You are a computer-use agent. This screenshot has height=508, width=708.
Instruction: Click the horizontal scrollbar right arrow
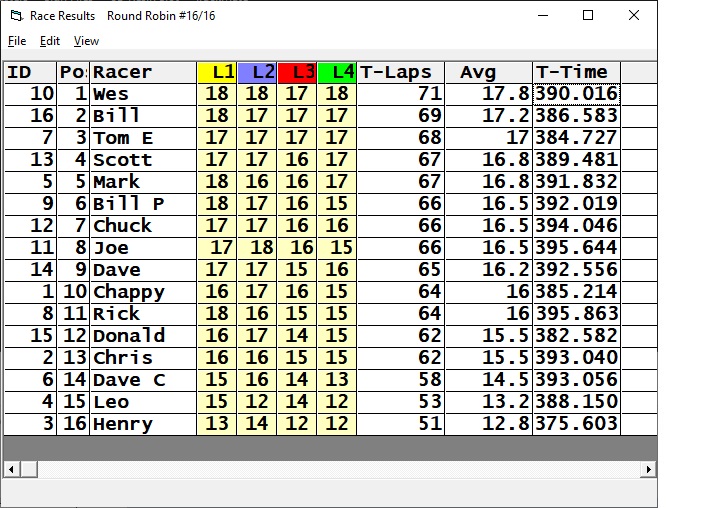648,469
